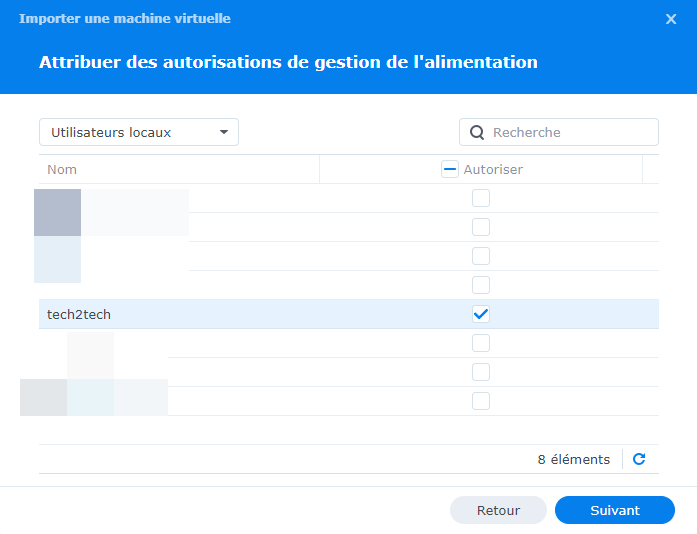Check the first row's Autoriser checkbox
Image resolution: width=697 pixels, height=534 pixels.
coord(481,198)
